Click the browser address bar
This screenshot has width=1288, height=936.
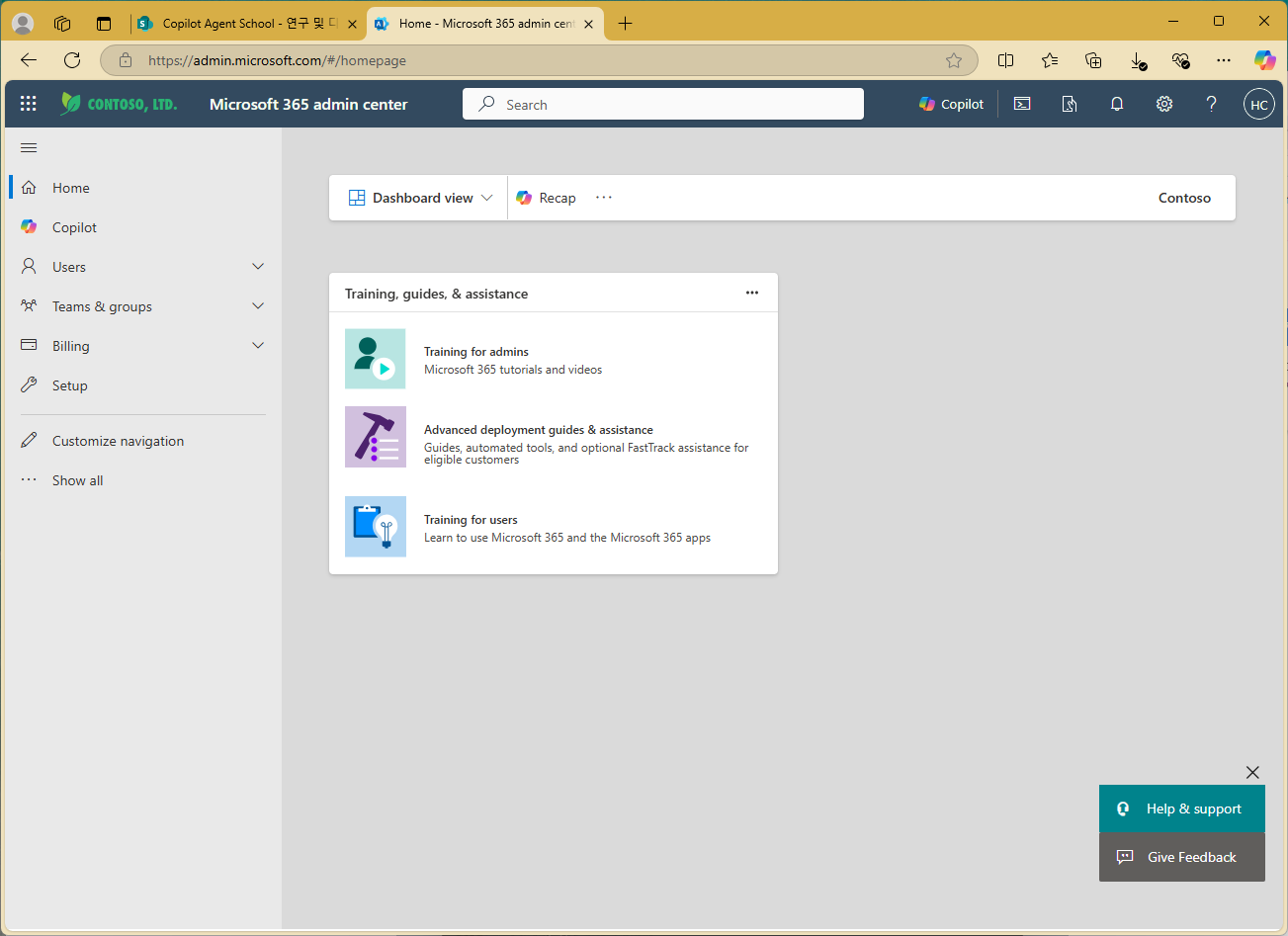[x=539, y=60]
